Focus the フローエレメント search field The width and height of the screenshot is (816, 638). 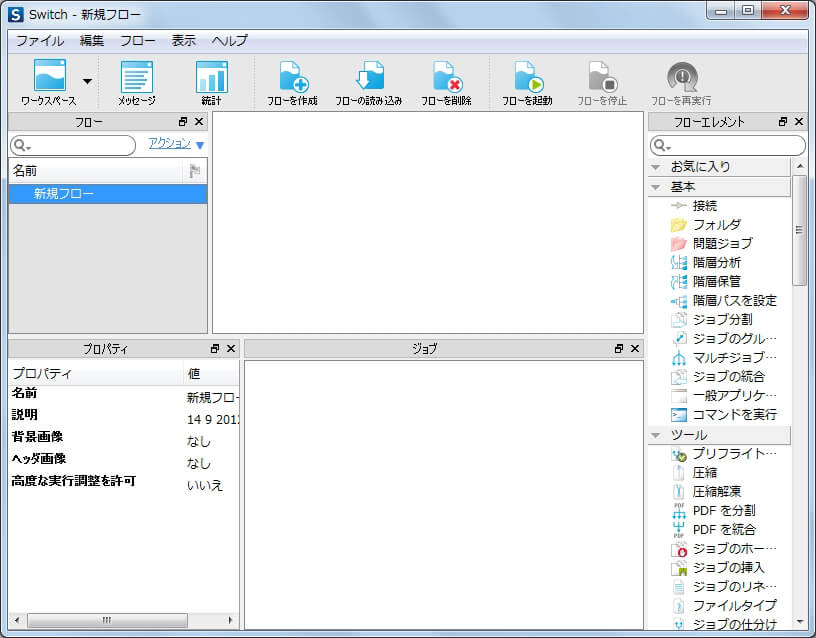click(x=728, y=145)
